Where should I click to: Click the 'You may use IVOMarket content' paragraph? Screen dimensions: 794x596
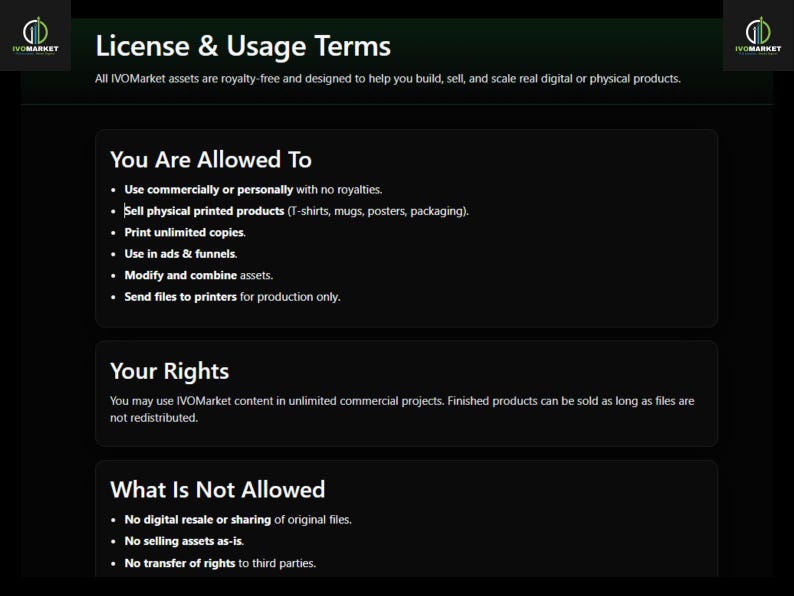coord(402,409)
